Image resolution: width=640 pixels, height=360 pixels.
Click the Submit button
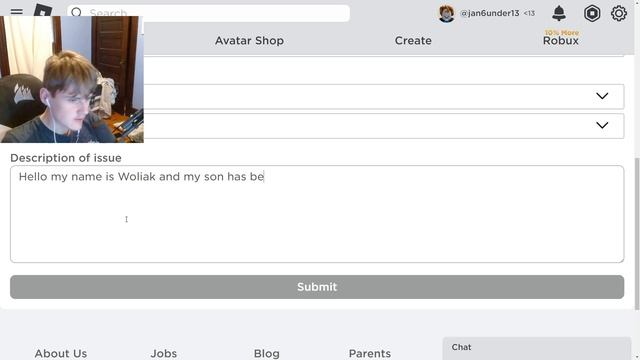point(317,287)
